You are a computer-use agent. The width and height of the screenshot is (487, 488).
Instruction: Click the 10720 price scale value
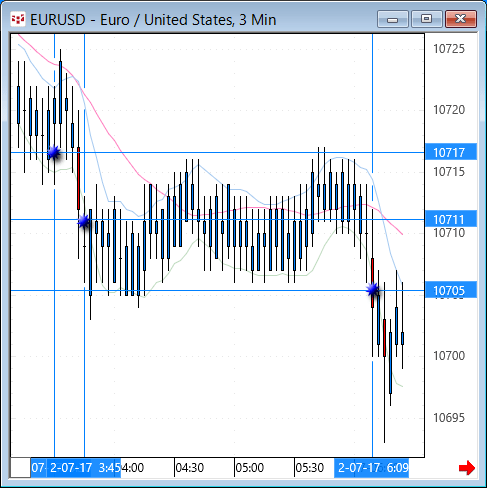pos(449,110)
